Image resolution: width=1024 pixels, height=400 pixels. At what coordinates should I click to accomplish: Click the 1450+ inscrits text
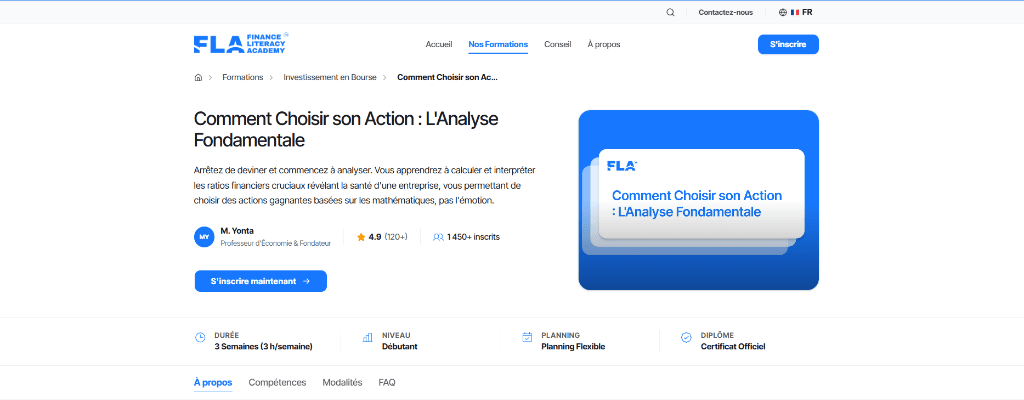(473, 237)
